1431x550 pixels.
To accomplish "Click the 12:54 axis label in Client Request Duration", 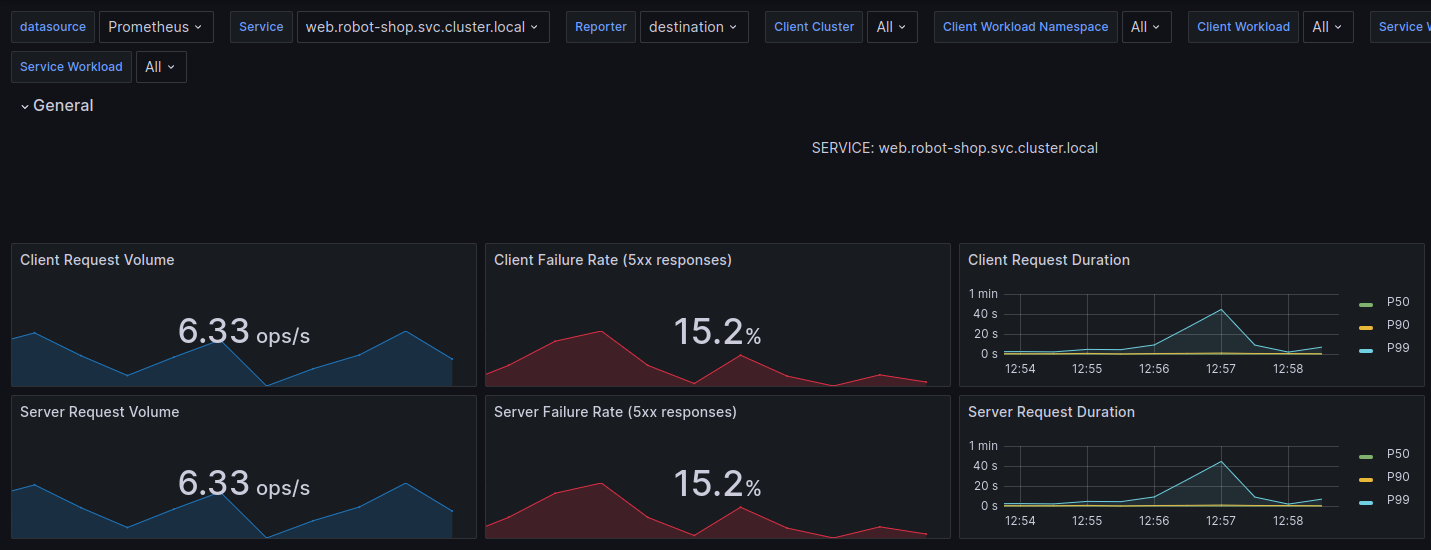I will point(1020,369).
